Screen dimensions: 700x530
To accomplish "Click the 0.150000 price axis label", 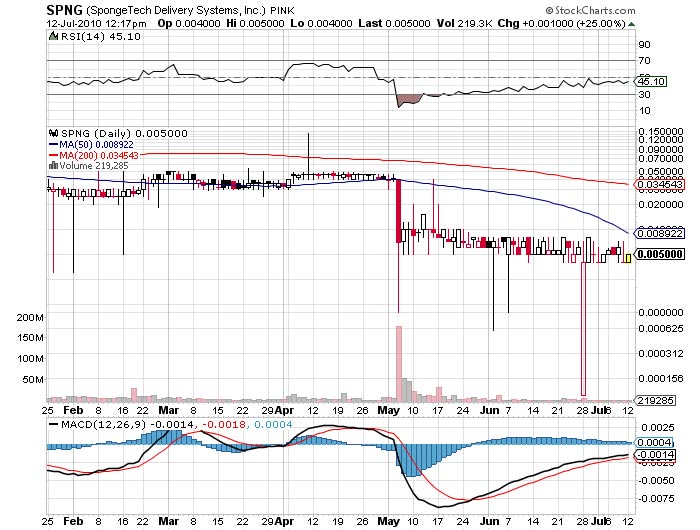I will (x=661, y=131).
